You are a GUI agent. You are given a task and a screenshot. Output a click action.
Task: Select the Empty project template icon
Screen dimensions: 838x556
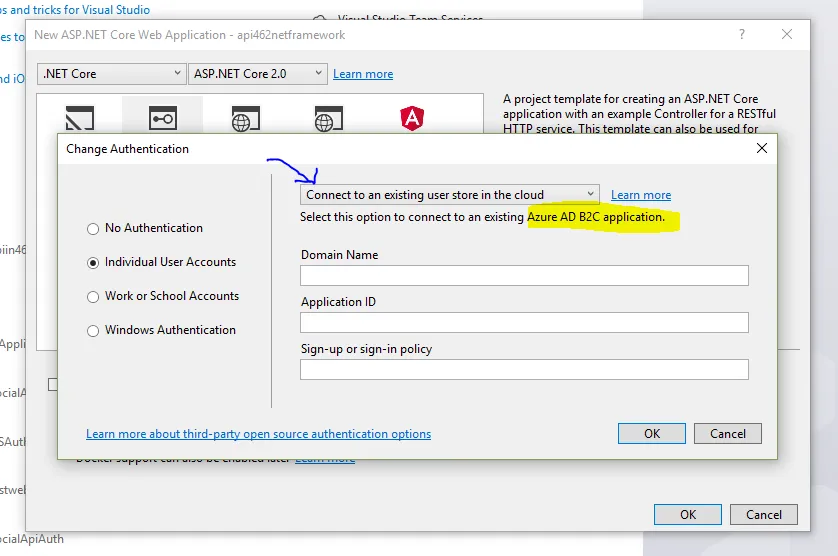point(80,118)
